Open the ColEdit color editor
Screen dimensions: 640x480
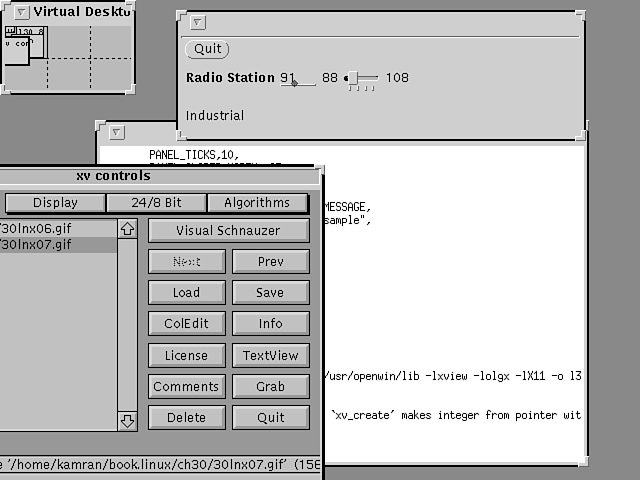(186, 324)
